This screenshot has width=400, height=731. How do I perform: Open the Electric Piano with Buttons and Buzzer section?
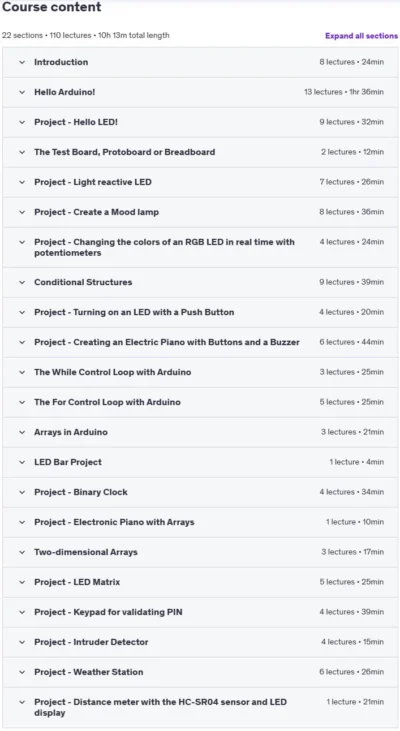tap(200, 342)
